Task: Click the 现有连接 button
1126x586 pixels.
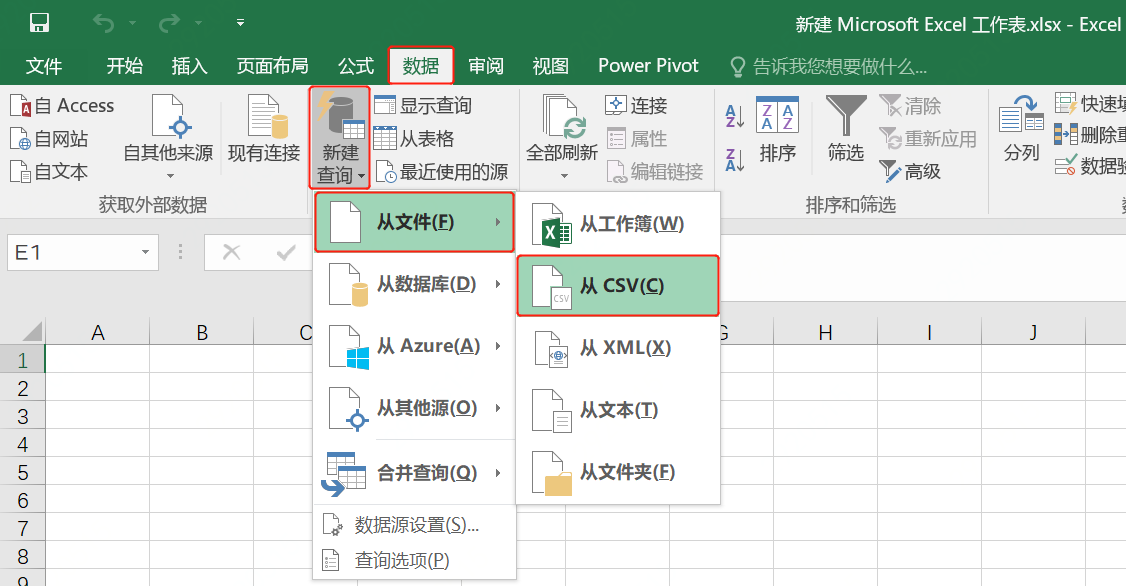Action: click(264, 129)
